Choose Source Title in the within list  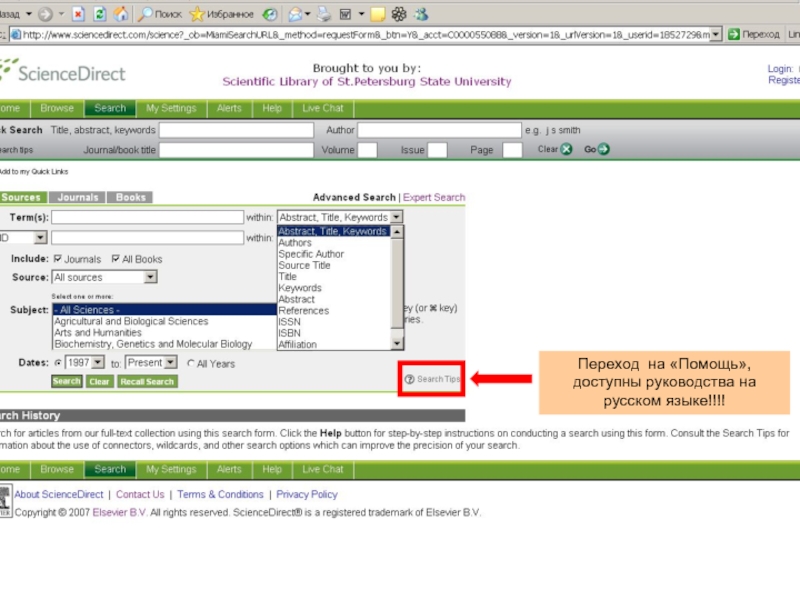click(334, 265)
